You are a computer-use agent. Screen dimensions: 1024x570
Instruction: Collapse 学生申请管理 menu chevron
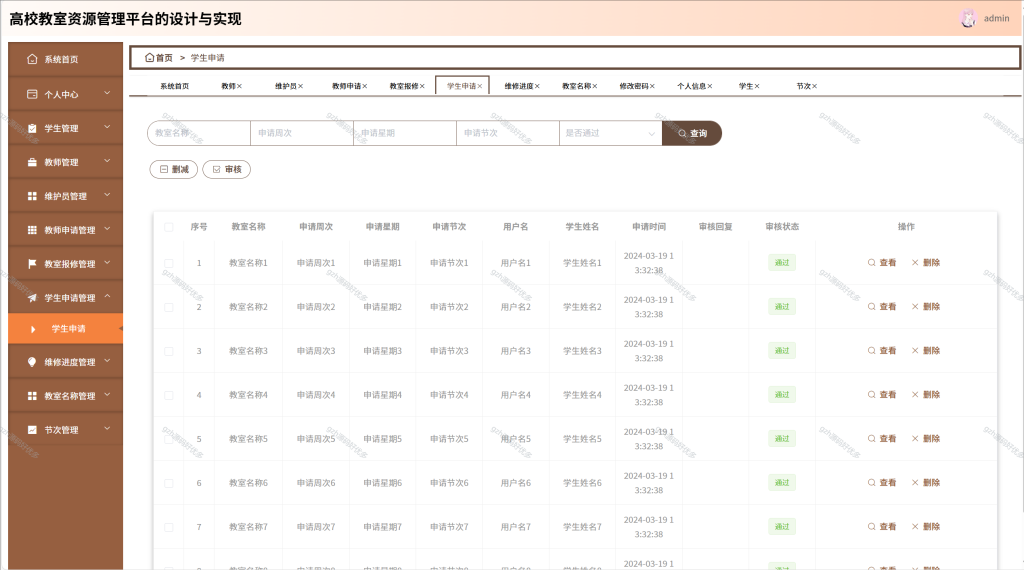pos(108,297)
